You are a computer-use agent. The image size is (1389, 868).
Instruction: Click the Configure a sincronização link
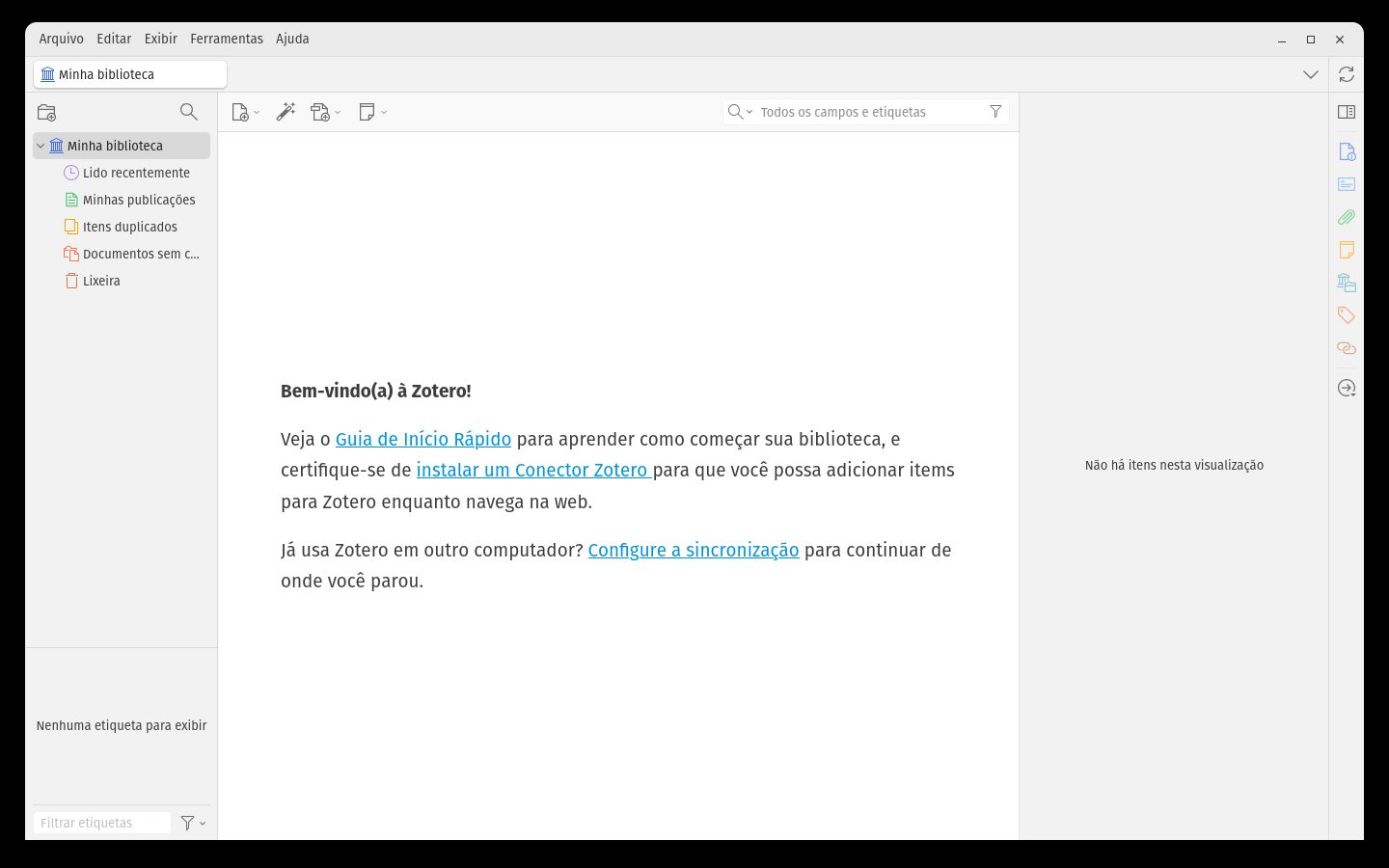(694, 550)
